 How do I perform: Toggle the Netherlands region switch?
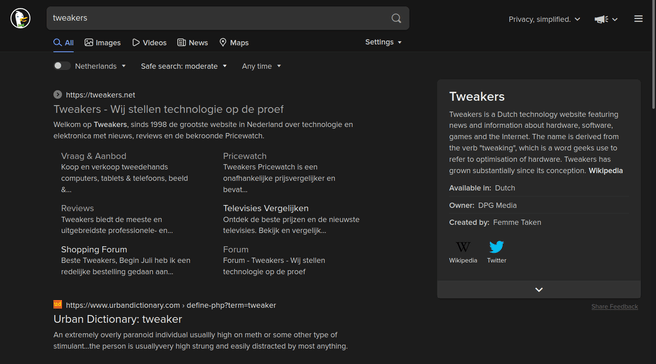[x=62, y=66]
